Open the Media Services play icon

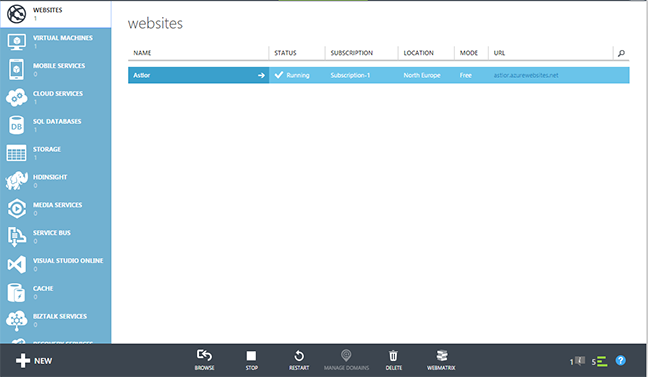[17, 209]
